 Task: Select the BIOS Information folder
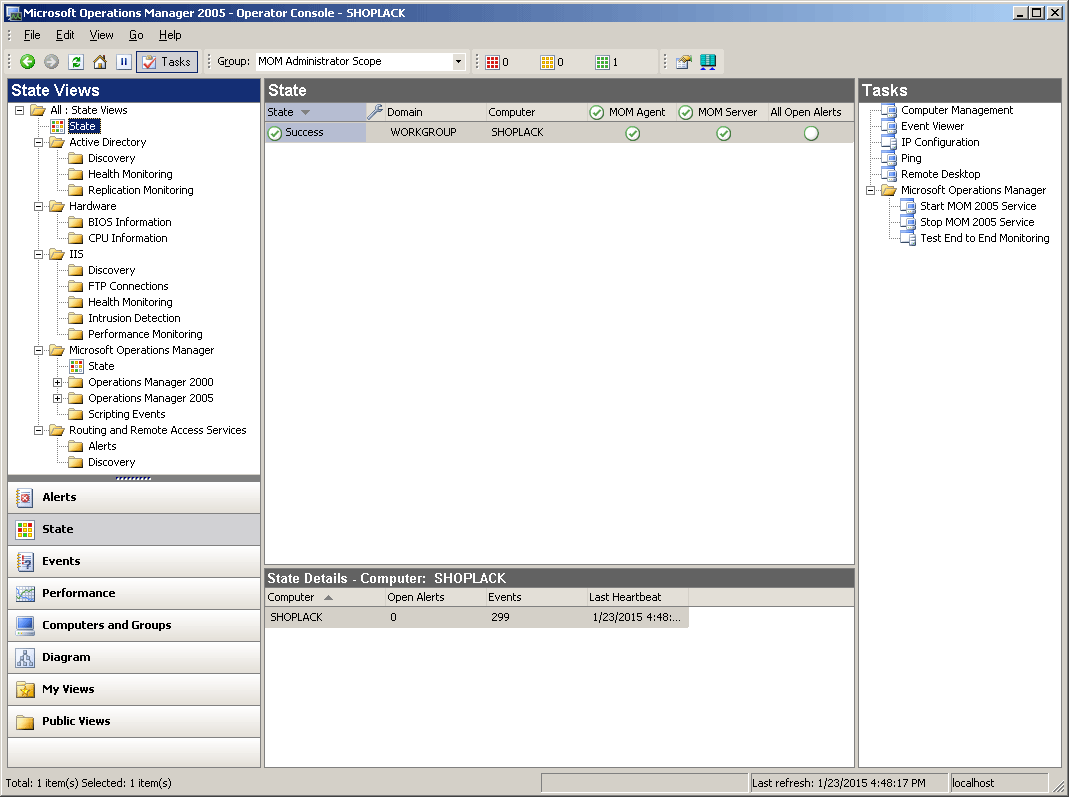tap(130, 222)
